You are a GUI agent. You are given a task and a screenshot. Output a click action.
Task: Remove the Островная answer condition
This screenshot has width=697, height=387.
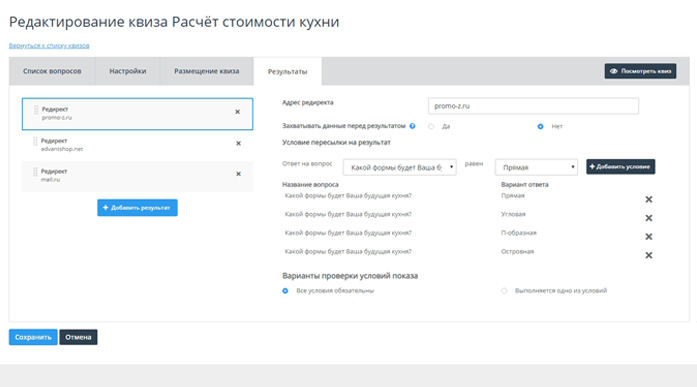point(649,255)
